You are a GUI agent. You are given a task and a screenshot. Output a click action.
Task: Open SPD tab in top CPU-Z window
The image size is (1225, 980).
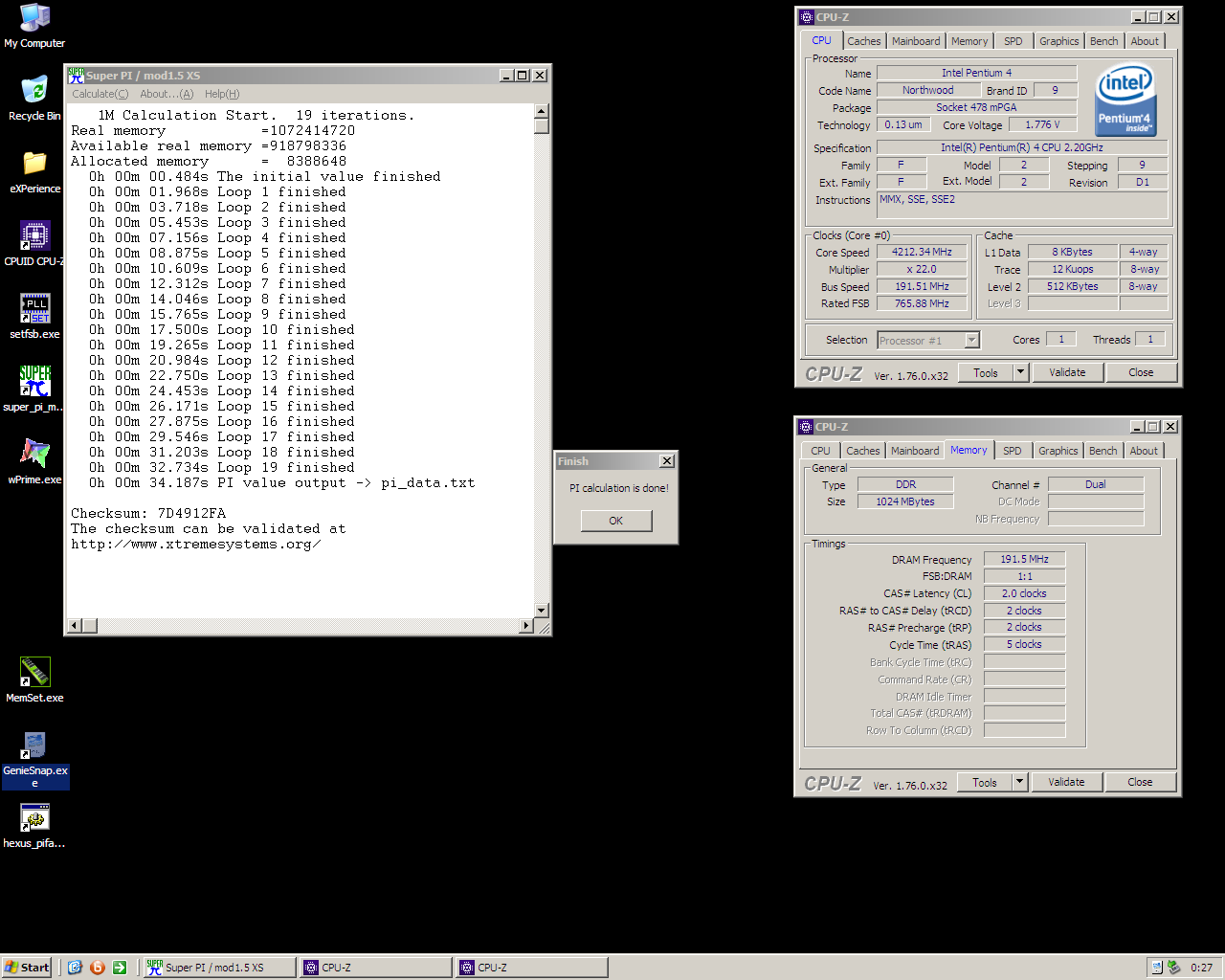click(1013, 41)
